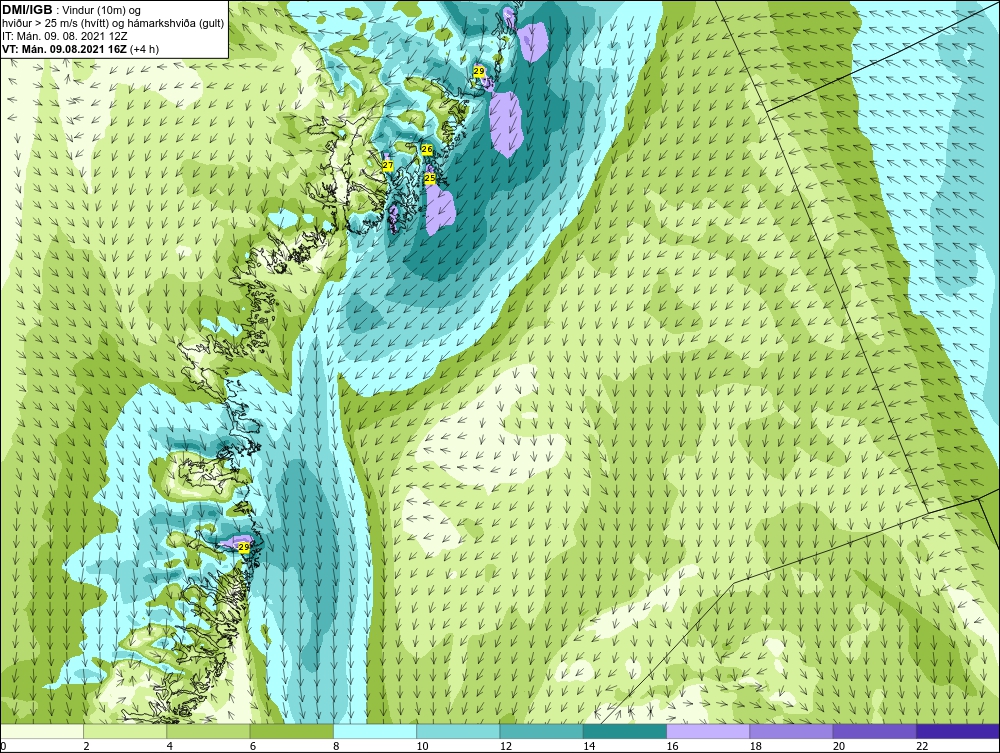The width and height of the screenshot is (1000, 753).
Task: Select the southern coast gust label 29
Action: point(243,547)
